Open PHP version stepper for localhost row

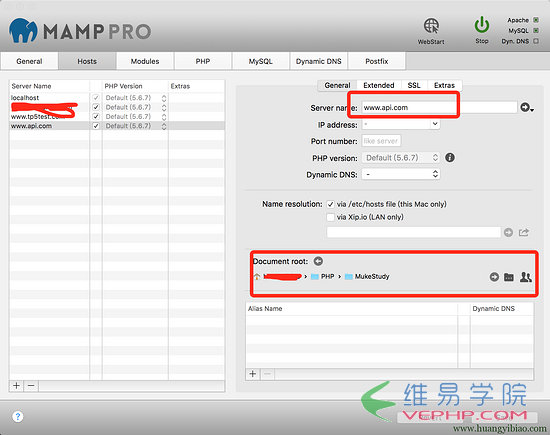coord(164,98)
